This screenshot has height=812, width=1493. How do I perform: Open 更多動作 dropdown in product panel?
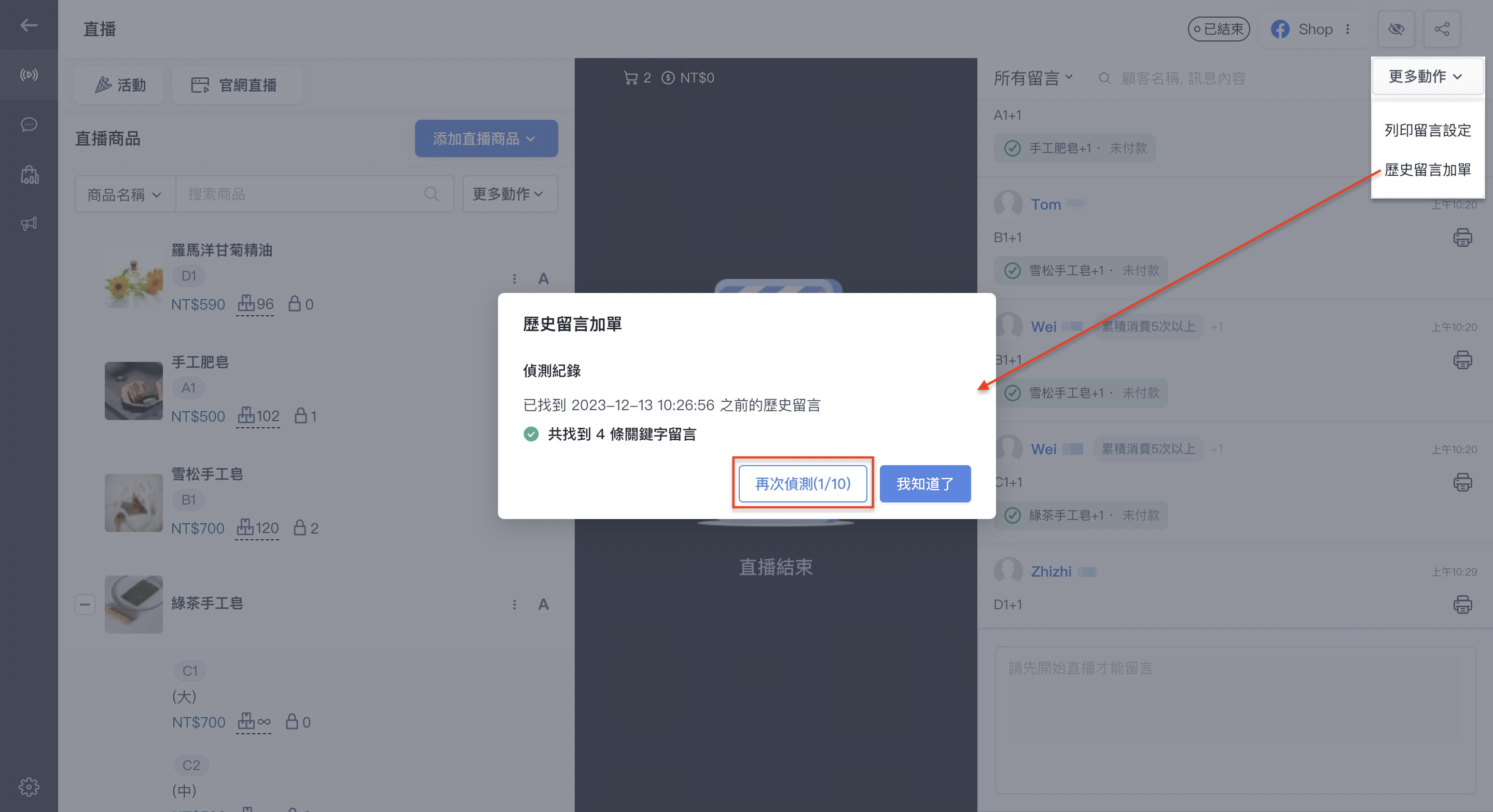coord(509,193)
